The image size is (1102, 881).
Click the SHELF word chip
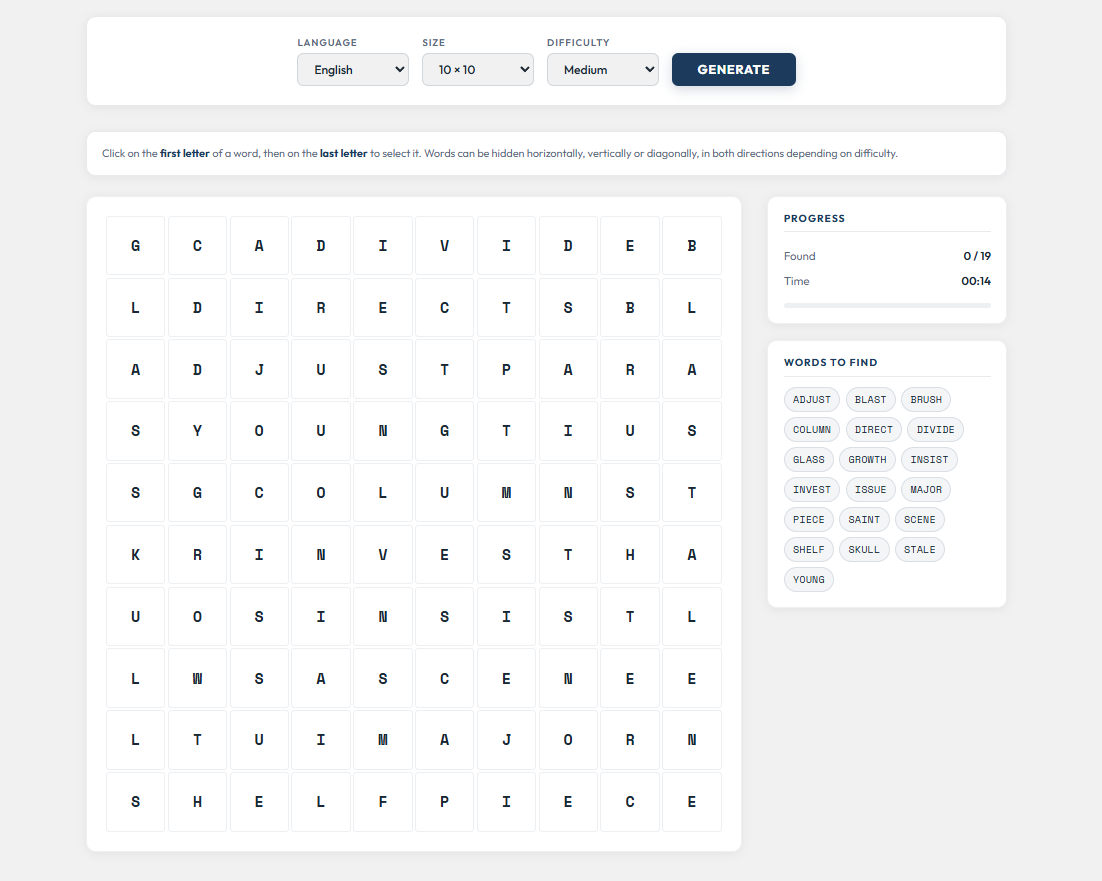coord(808,550)
